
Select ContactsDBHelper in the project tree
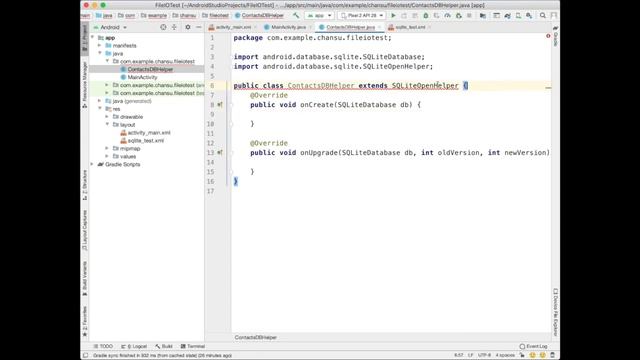point(150,69)
